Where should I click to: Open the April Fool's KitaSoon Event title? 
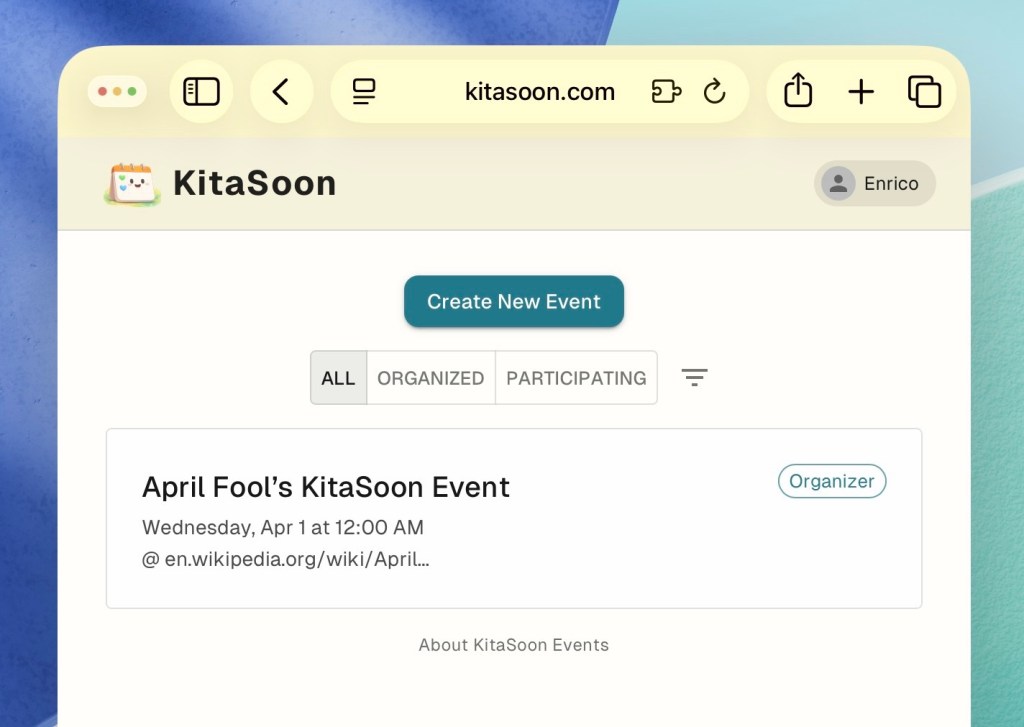point(326,487)
